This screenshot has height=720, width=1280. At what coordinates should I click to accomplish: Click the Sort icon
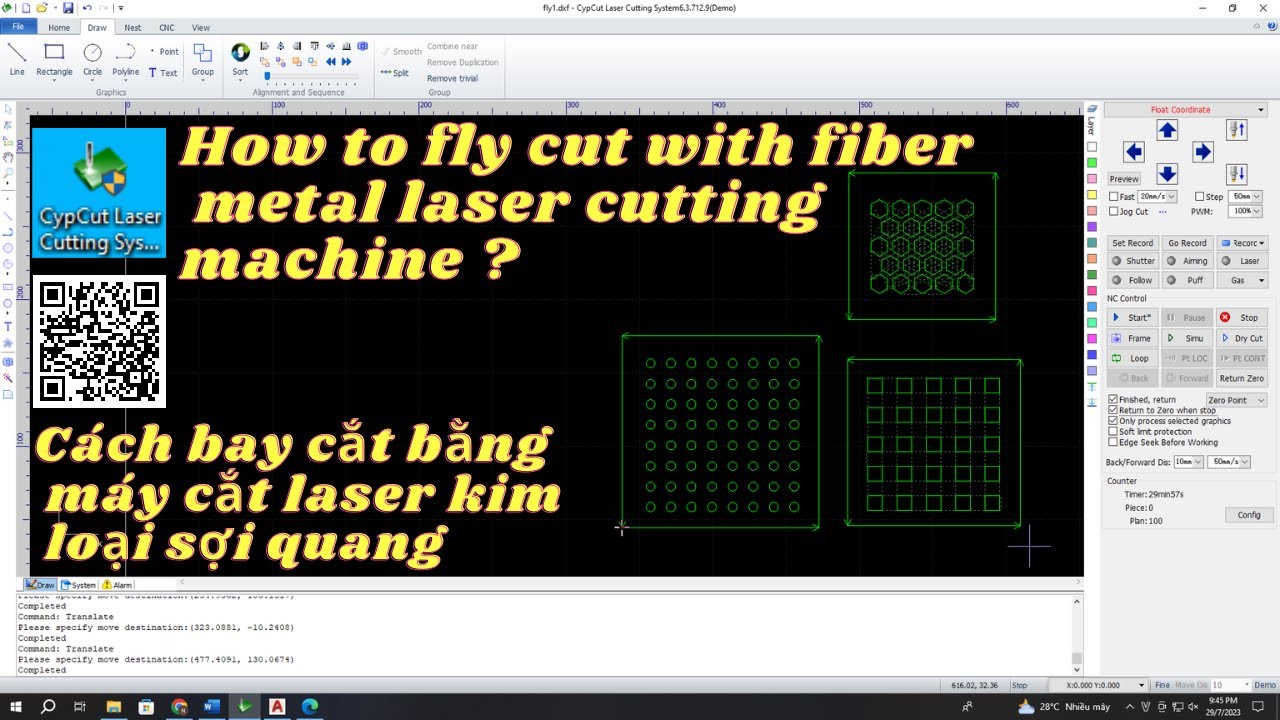point(240,60)
